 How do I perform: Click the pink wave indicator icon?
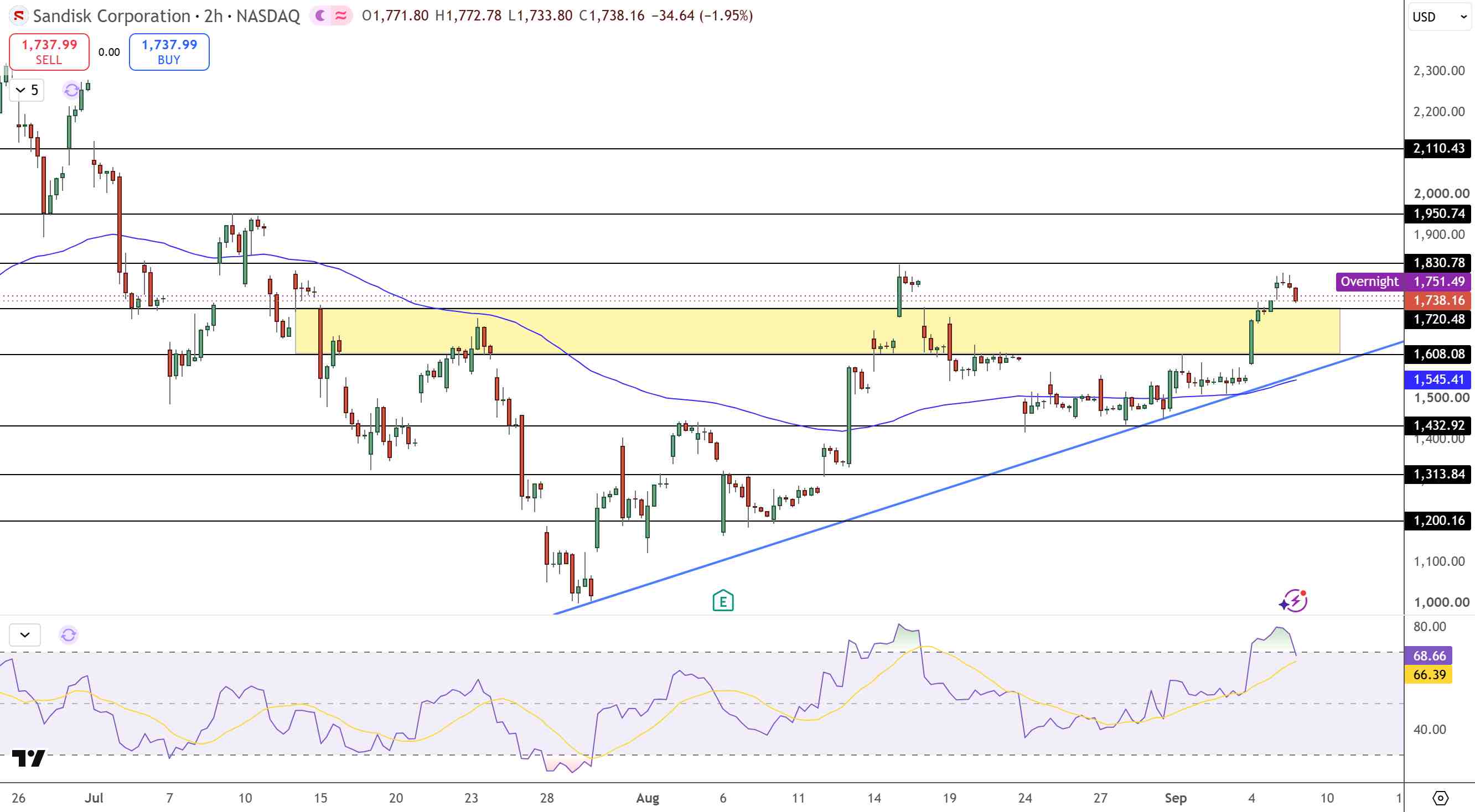(x=341, y=15)
